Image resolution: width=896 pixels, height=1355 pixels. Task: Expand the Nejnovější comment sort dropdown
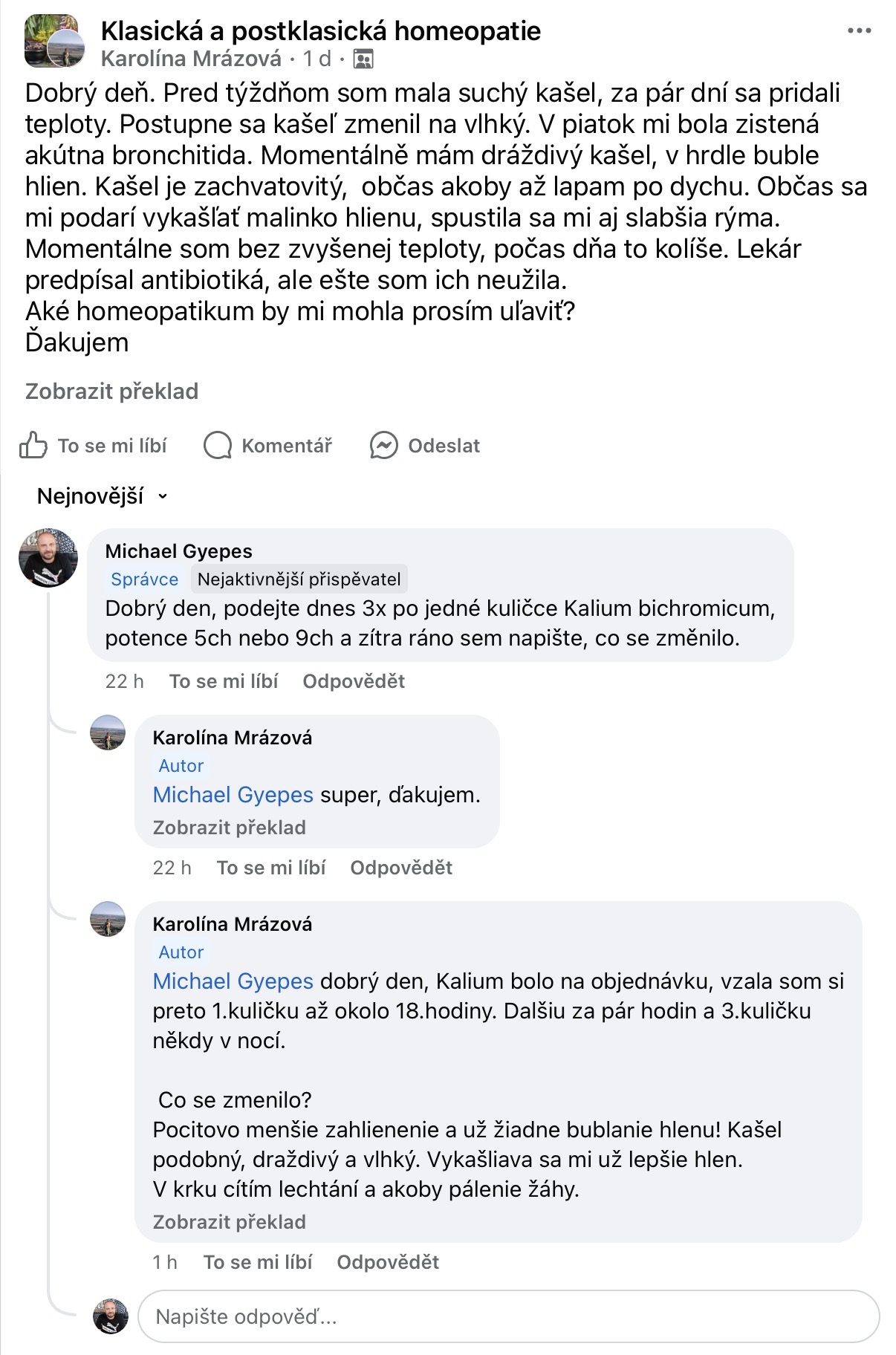tap(103, 496)
